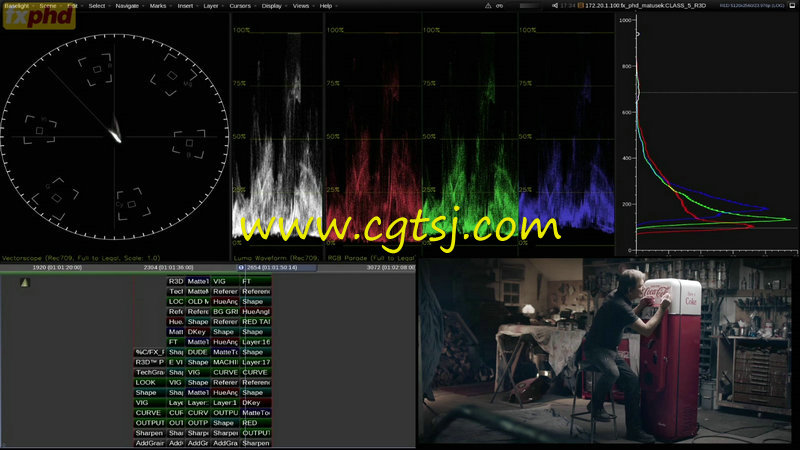Select the E VI layer block

click(x=176, y=362)
